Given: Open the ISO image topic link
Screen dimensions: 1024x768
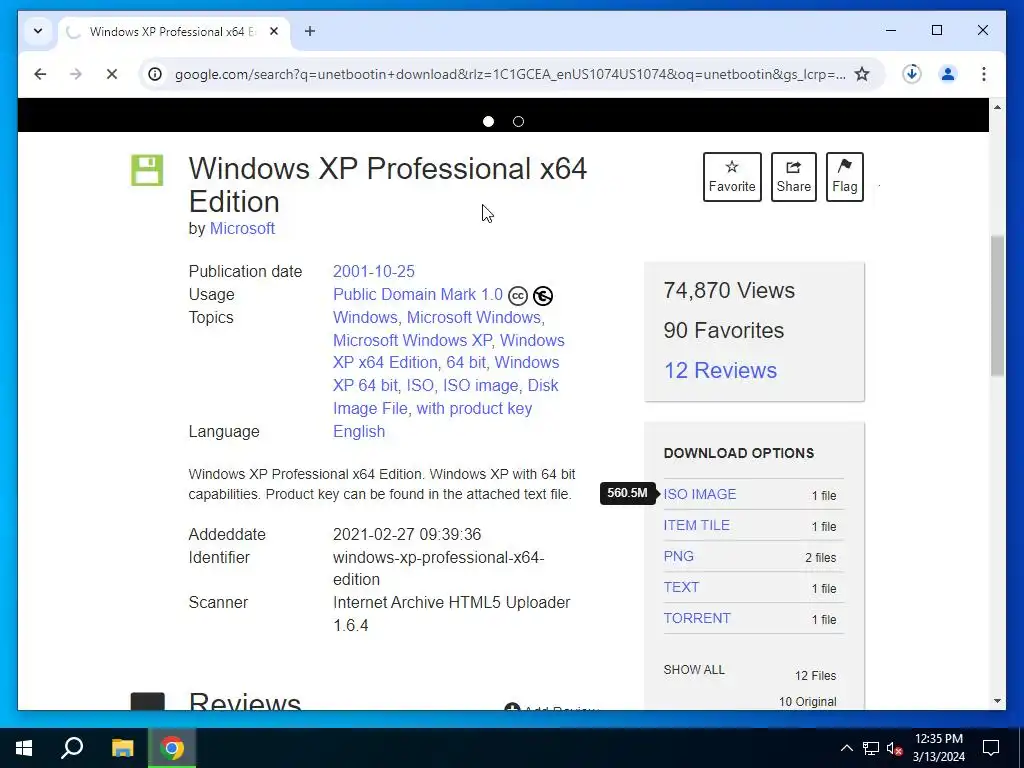Looking at the screenshot, I should click(x=480, y=385).
